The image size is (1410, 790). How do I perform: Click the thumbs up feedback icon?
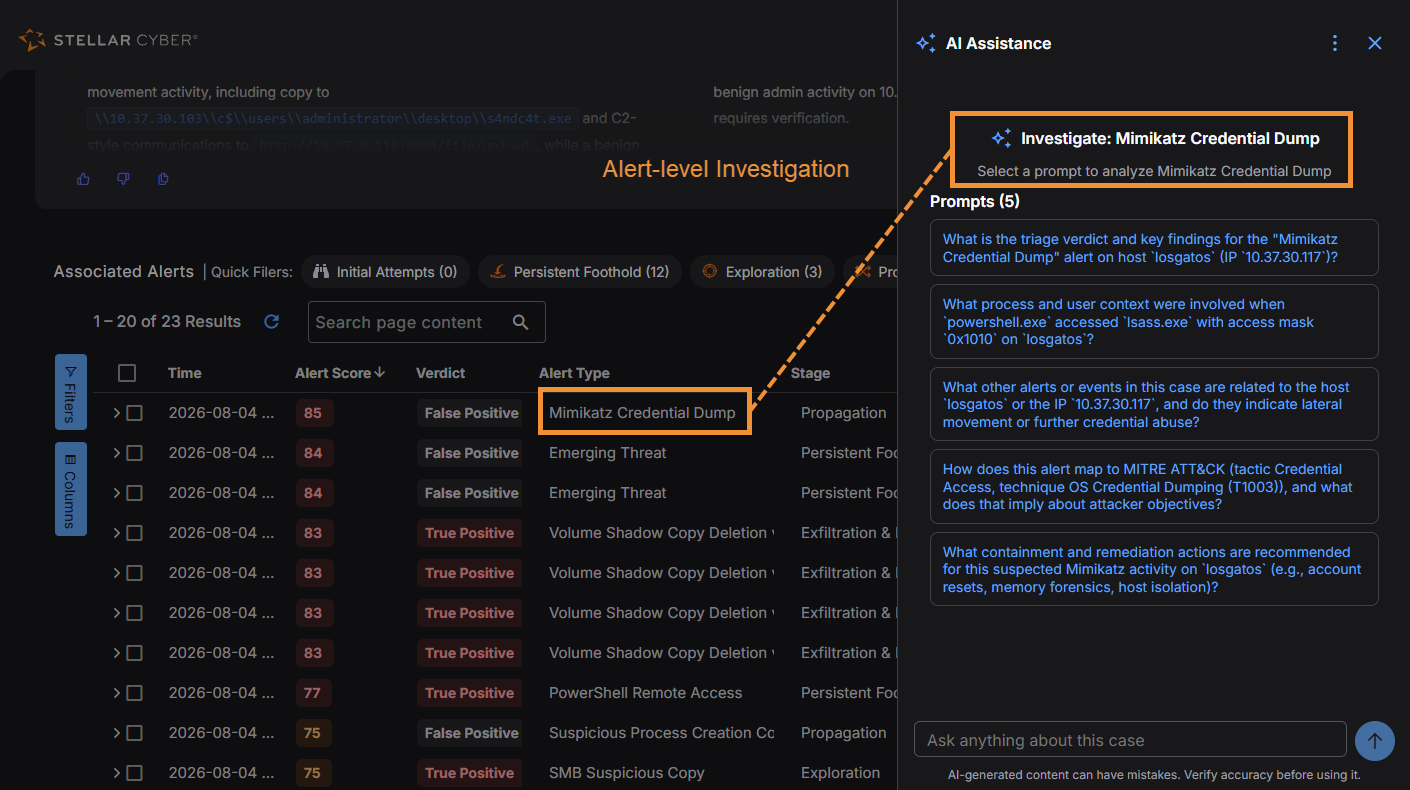84,179
